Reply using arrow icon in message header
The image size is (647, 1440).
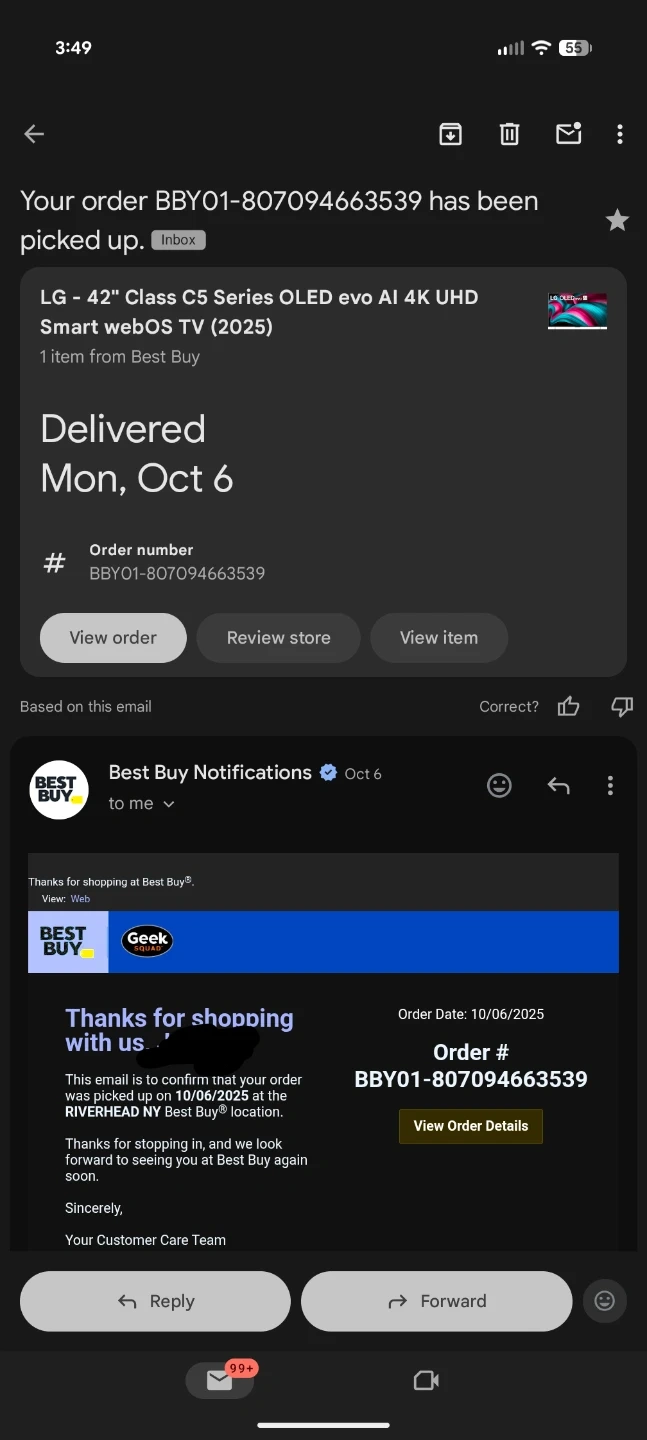click(559, 786)
